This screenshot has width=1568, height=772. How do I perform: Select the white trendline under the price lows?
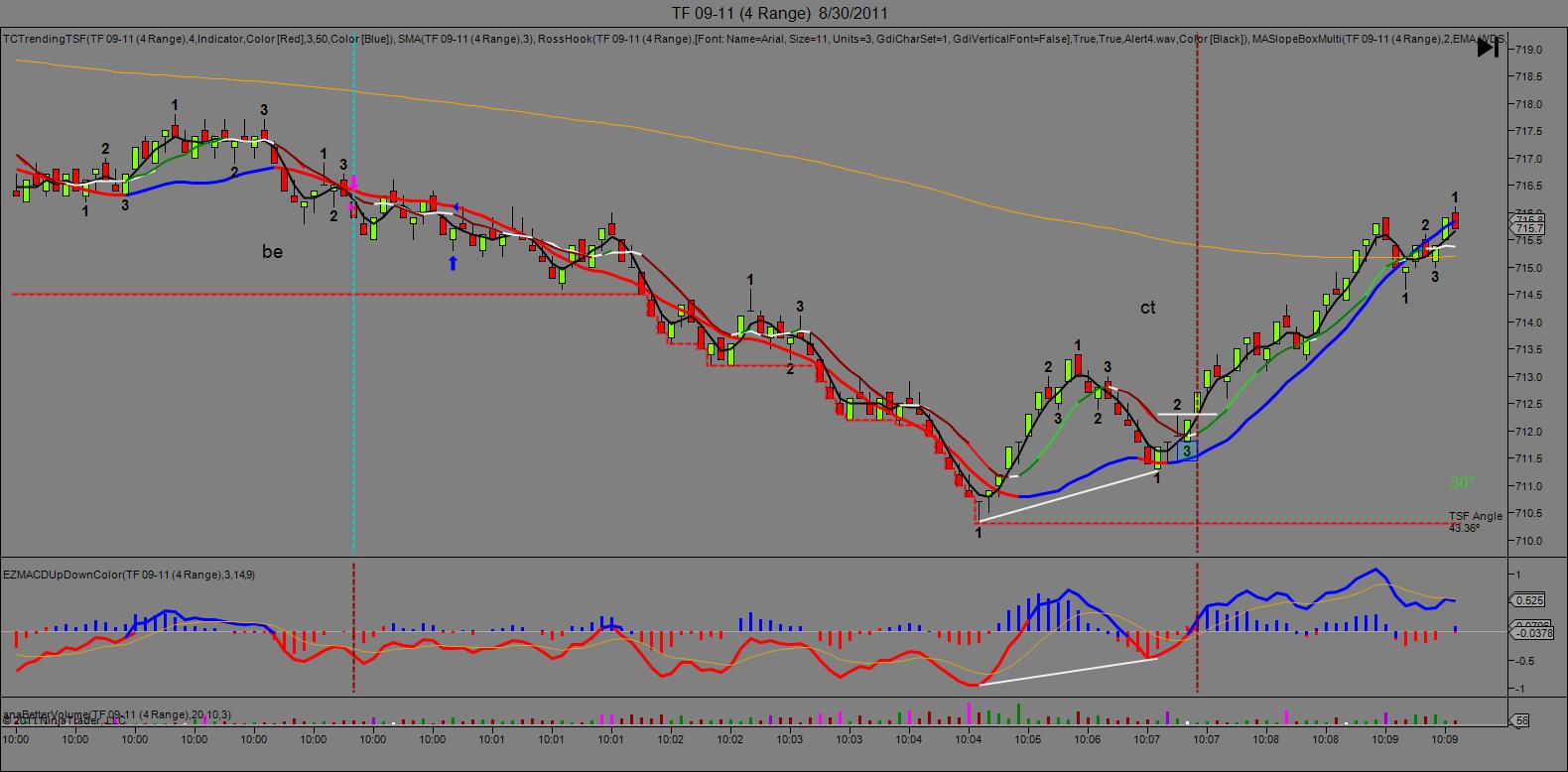coord(1070,495)
